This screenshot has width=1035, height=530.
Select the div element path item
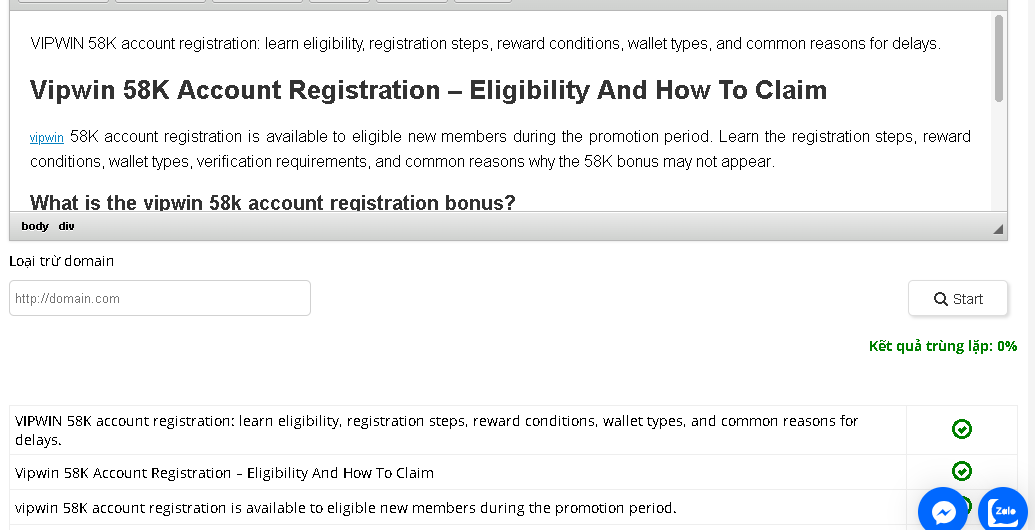coord(66,226)
